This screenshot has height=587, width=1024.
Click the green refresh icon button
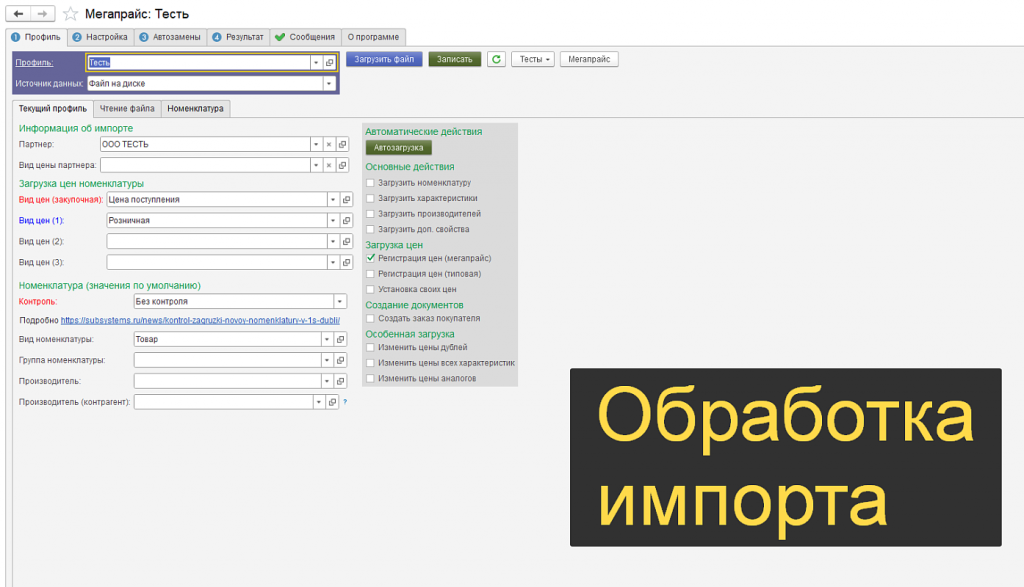pyautogui.click(x=496, y=59)
